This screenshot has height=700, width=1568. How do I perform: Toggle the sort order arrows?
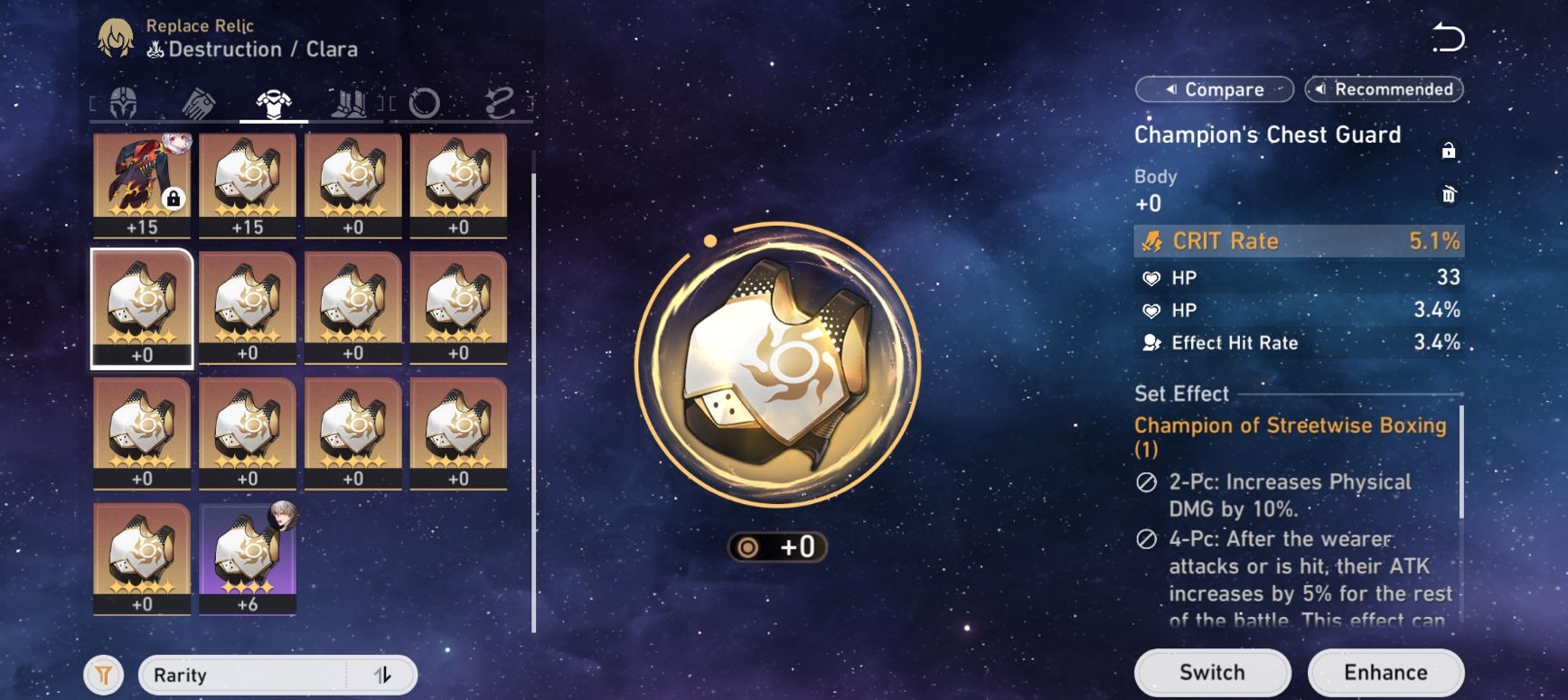(382, 675)
